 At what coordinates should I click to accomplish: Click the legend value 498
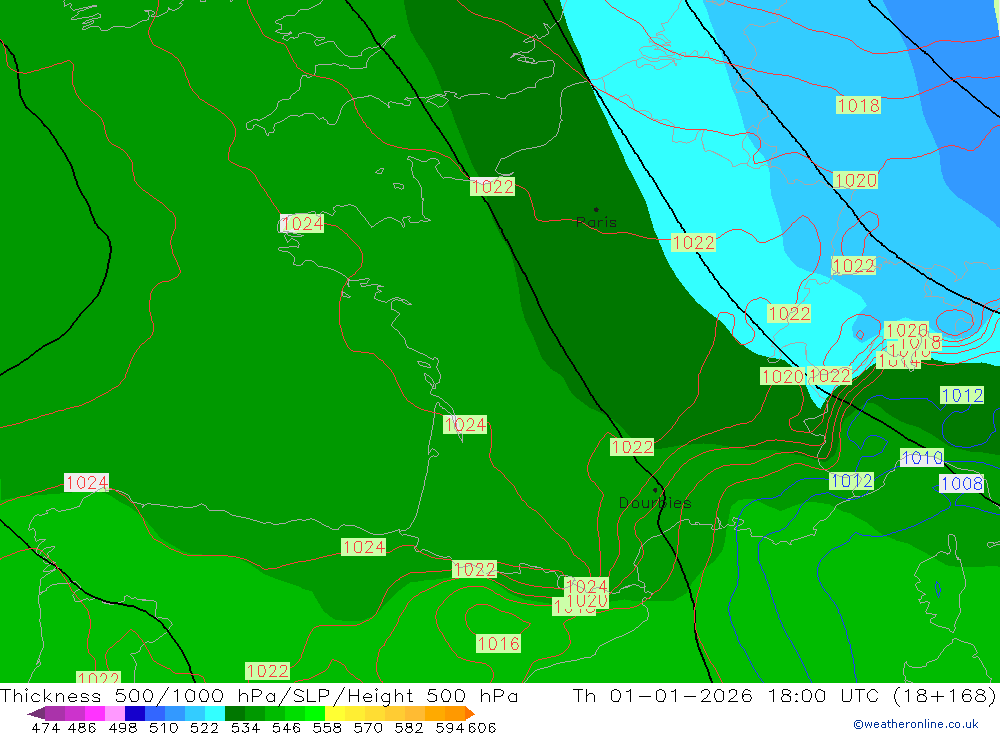point(121,727)
